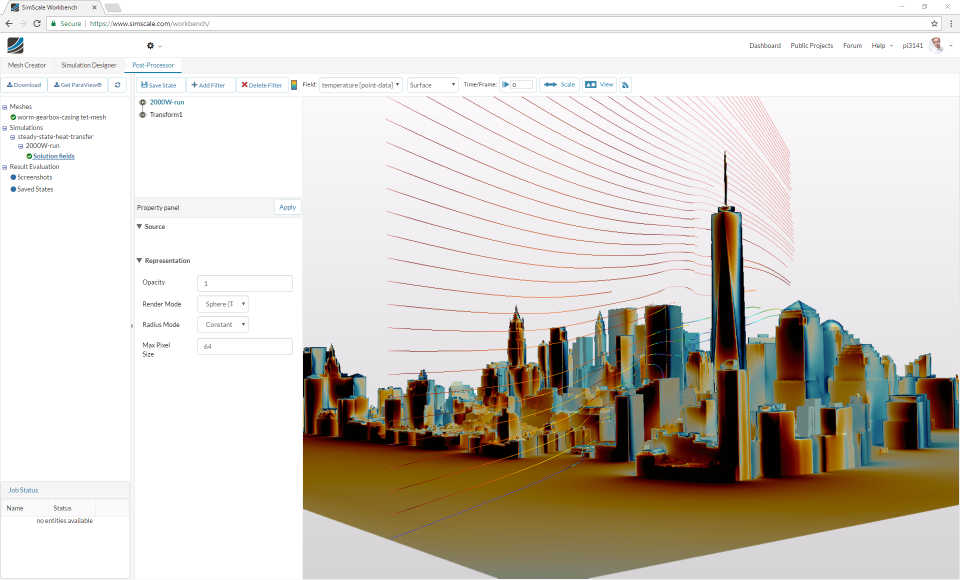Apply changes in the Property panel
The height and width of the screenshot is (580, 960).
point(287,207)
